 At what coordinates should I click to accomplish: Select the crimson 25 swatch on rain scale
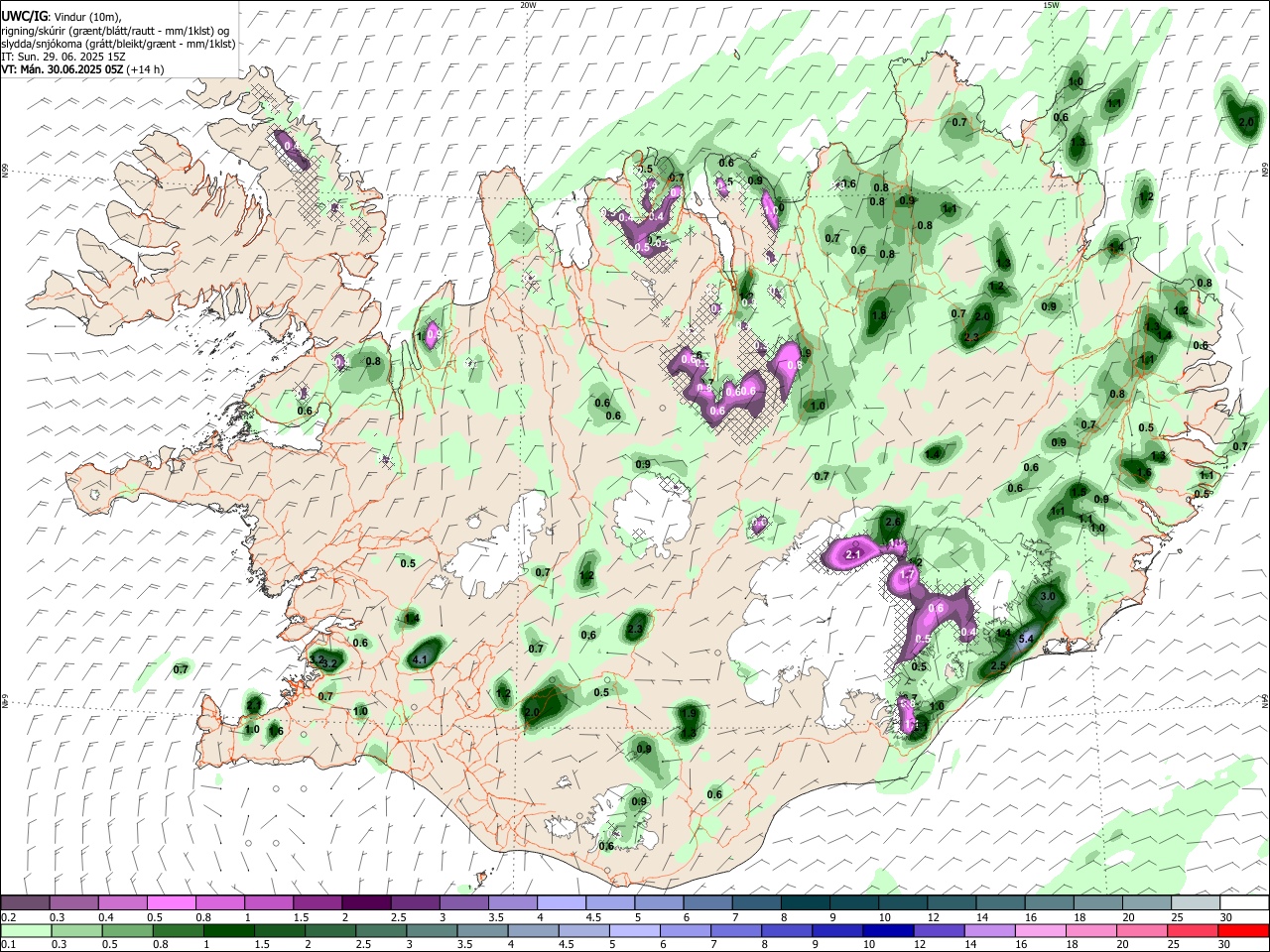pos(1196,931)
